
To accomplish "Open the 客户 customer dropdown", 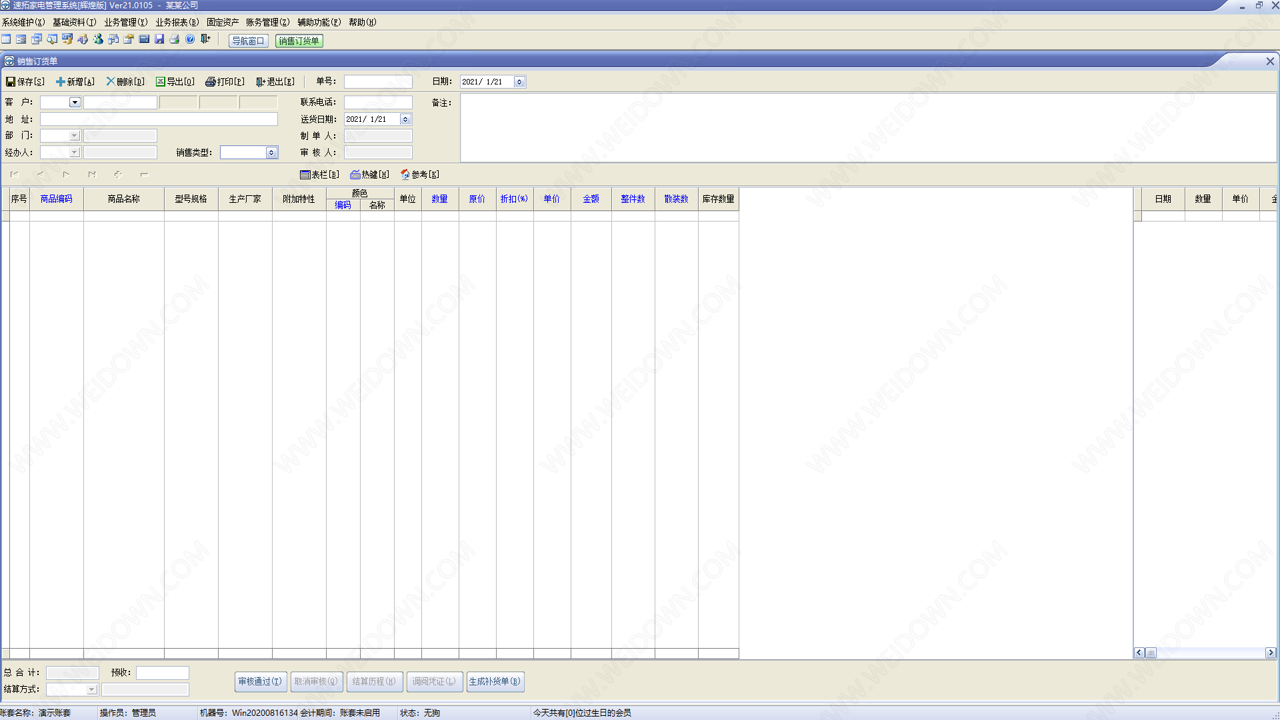I will pos(75,102).
